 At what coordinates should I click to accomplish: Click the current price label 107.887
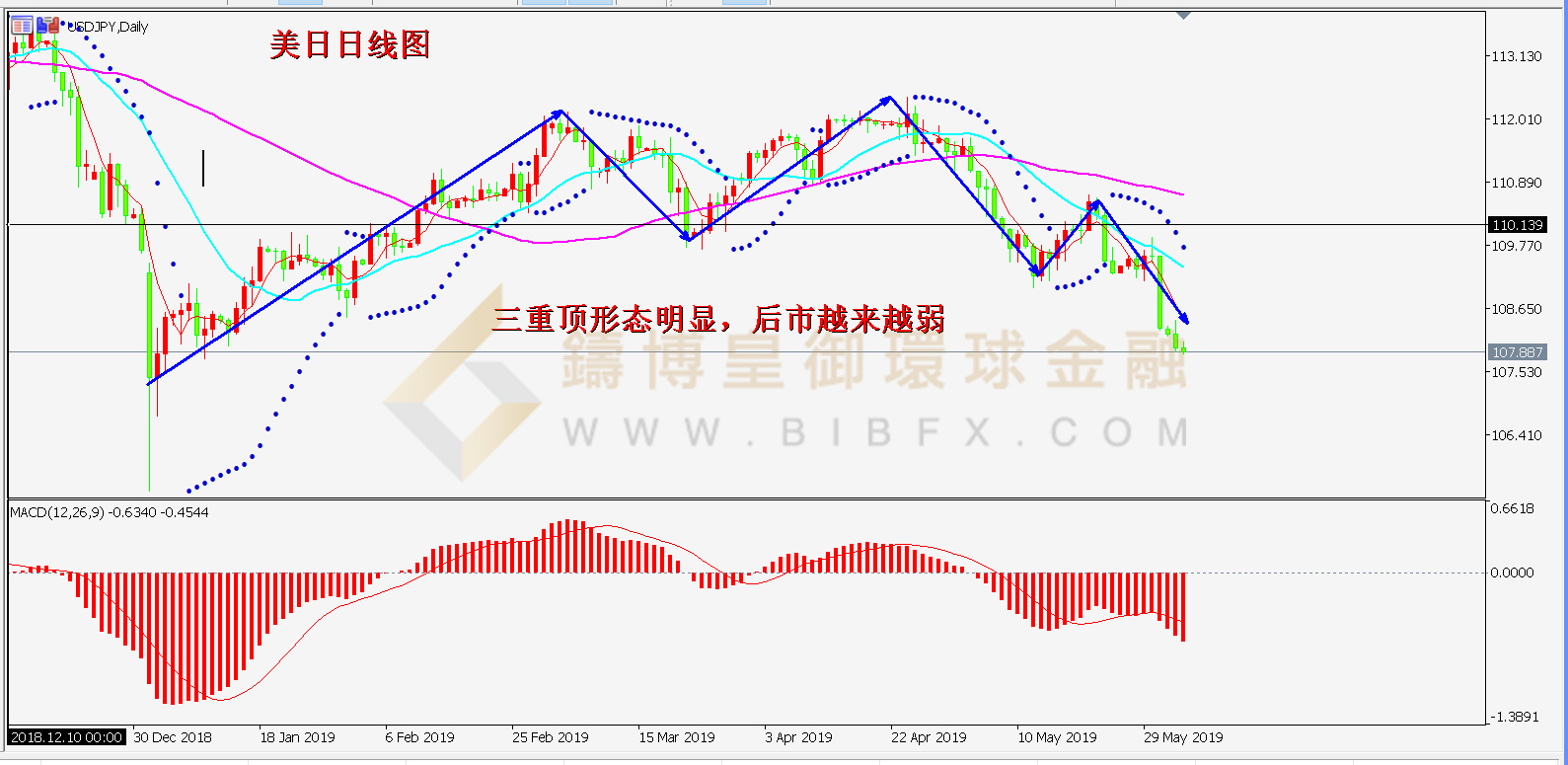pos(1517,352)
